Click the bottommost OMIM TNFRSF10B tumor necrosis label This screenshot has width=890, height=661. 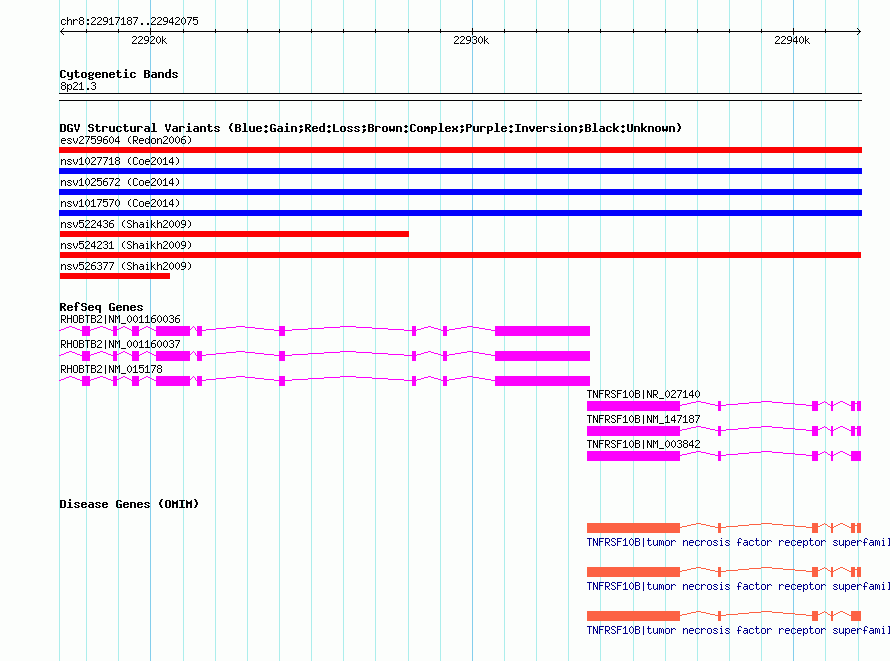point(738,630)
